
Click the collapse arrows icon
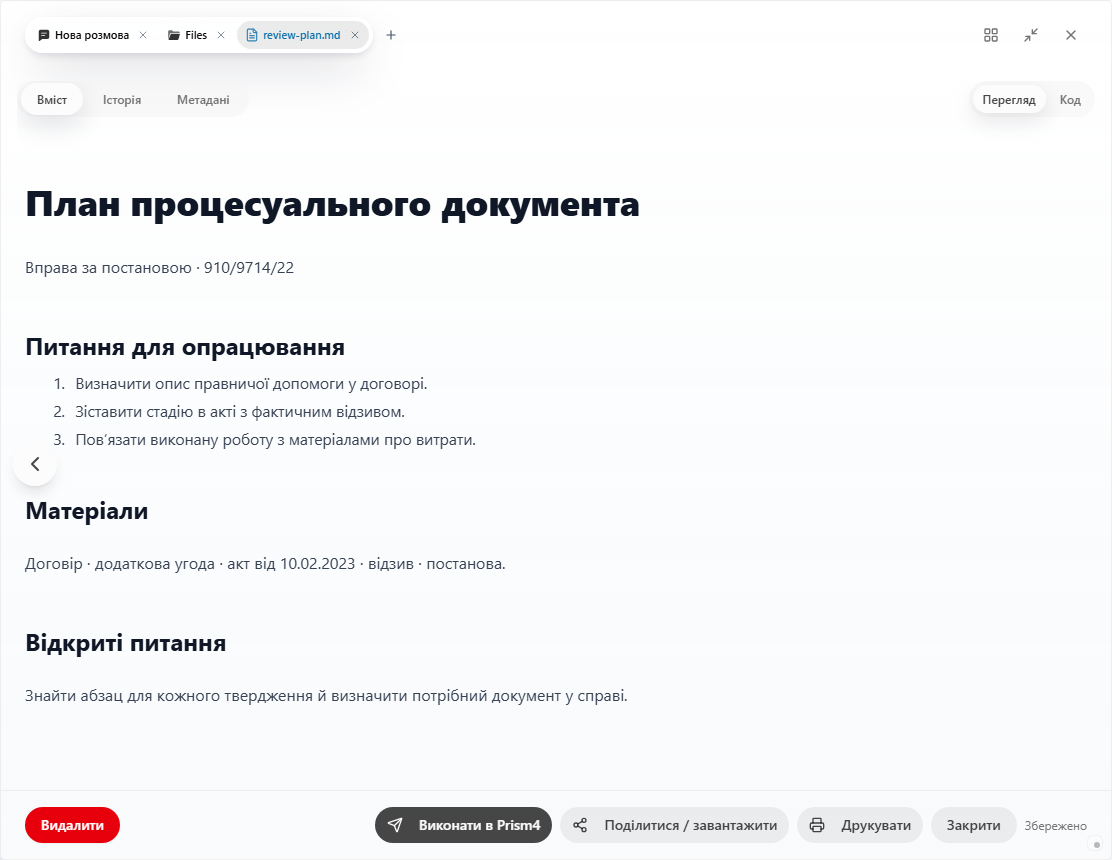click(x=1031, y=35)
